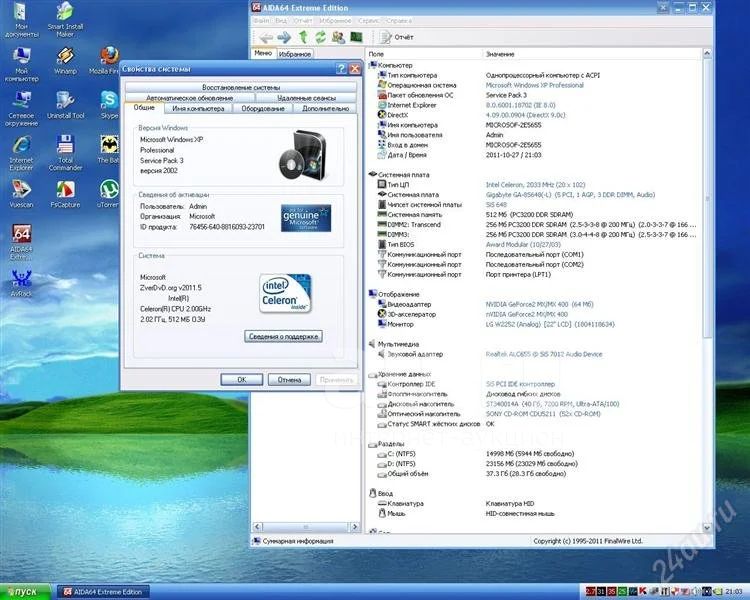Open Сетевое окружение desktop icon
Screen dimensions: 750x600
click(21, 109)
